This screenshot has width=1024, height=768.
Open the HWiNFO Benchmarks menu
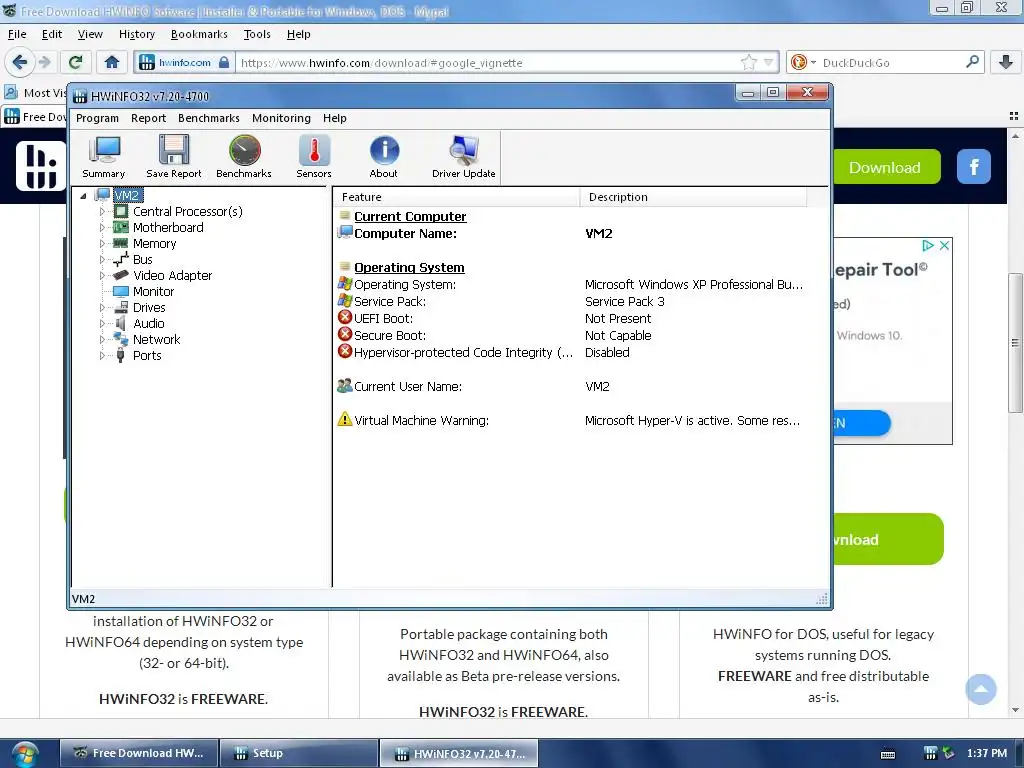click(209, 118)
